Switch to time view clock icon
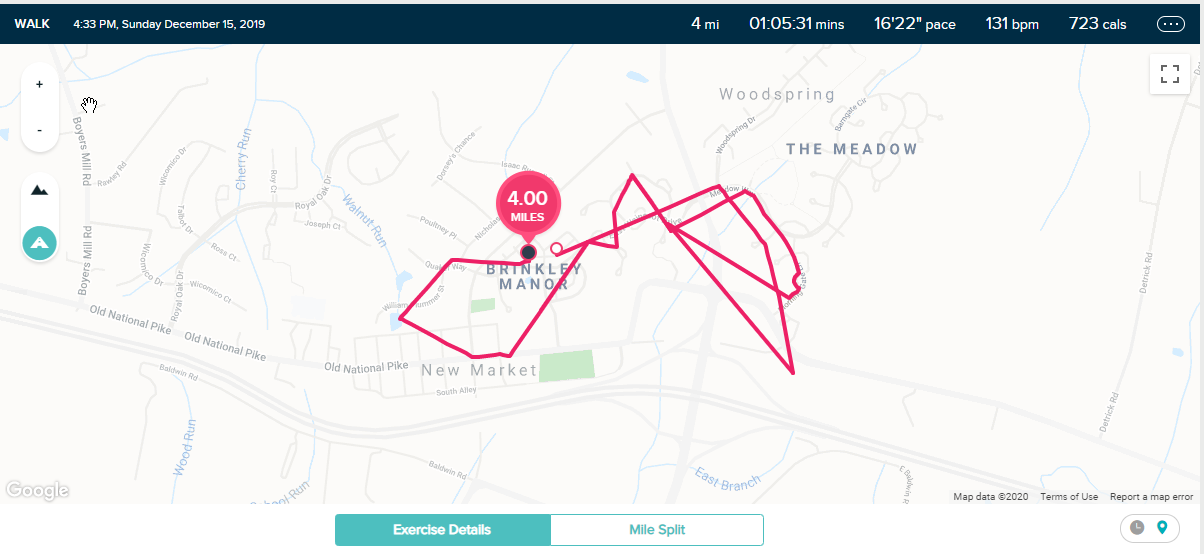This screenshot has height=554, width=1204. [1137, 527]
